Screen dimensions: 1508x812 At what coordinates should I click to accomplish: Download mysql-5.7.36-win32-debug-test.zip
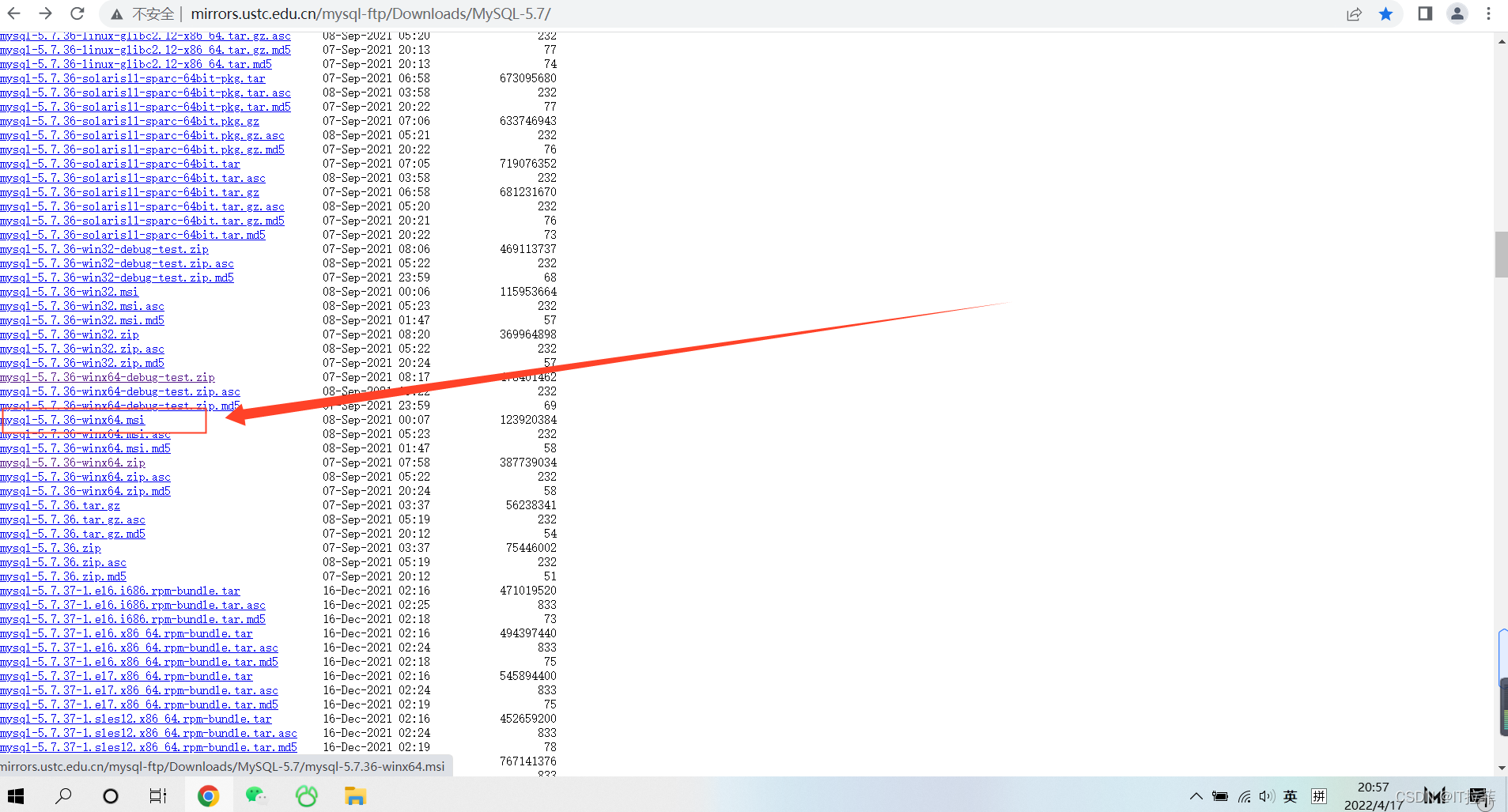(104, 249)
